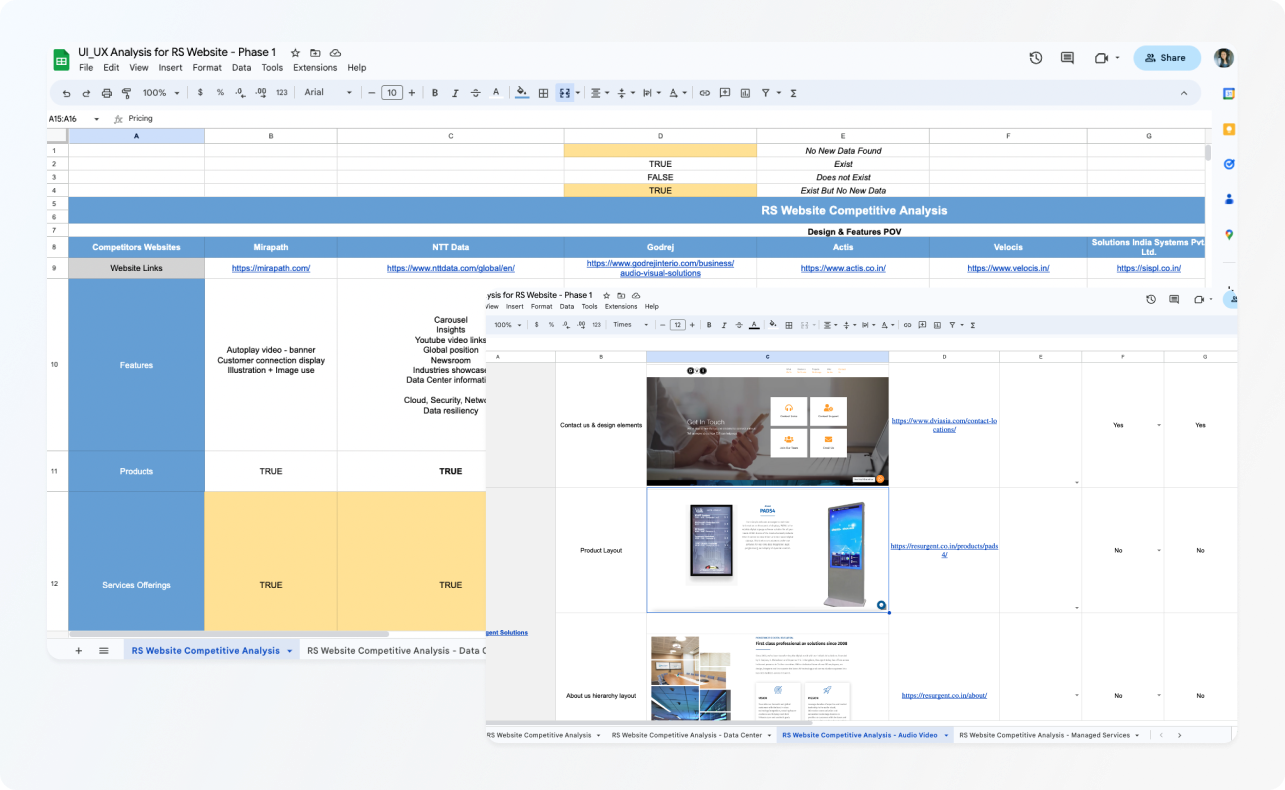Open horizontal align dropdown in back window
The width and height of the screenshot is (1285, 790).
tap(600, 93)
